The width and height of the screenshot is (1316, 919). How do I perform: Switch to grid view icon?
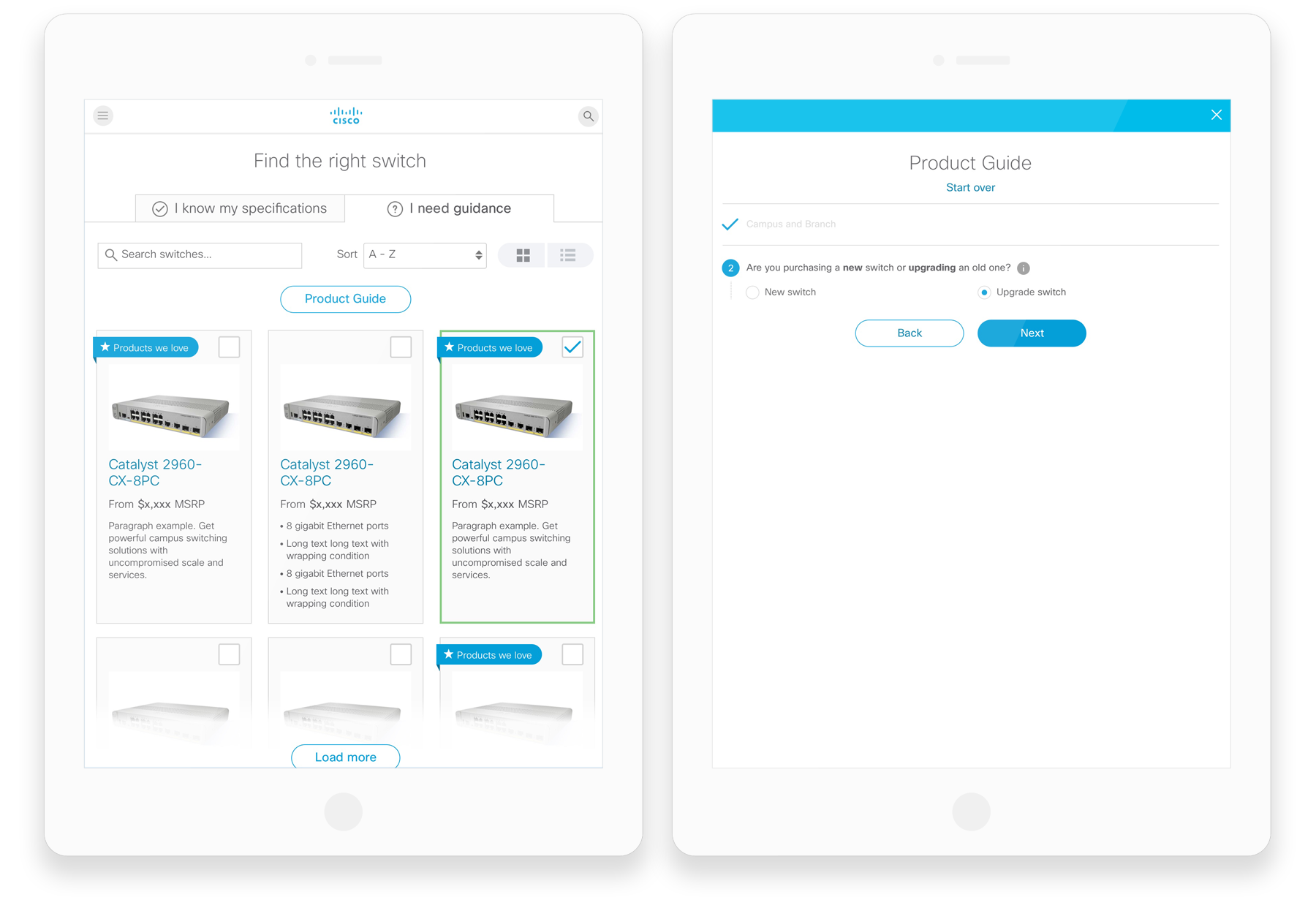[523, 255]
